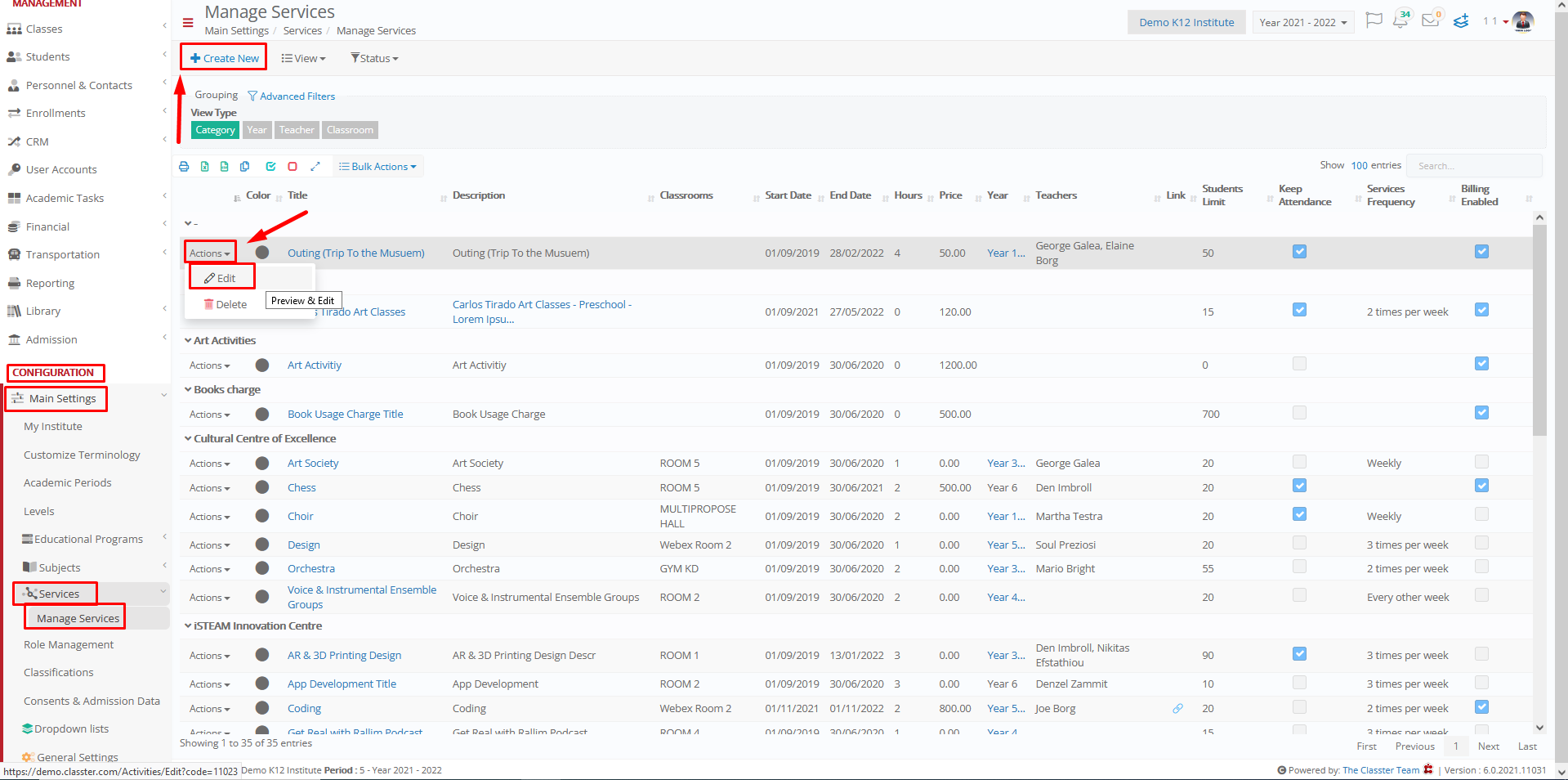Switch view type to Teacher
Image resolution: width=1568 pixels, height=780 pixels.
tap(297, 130)
